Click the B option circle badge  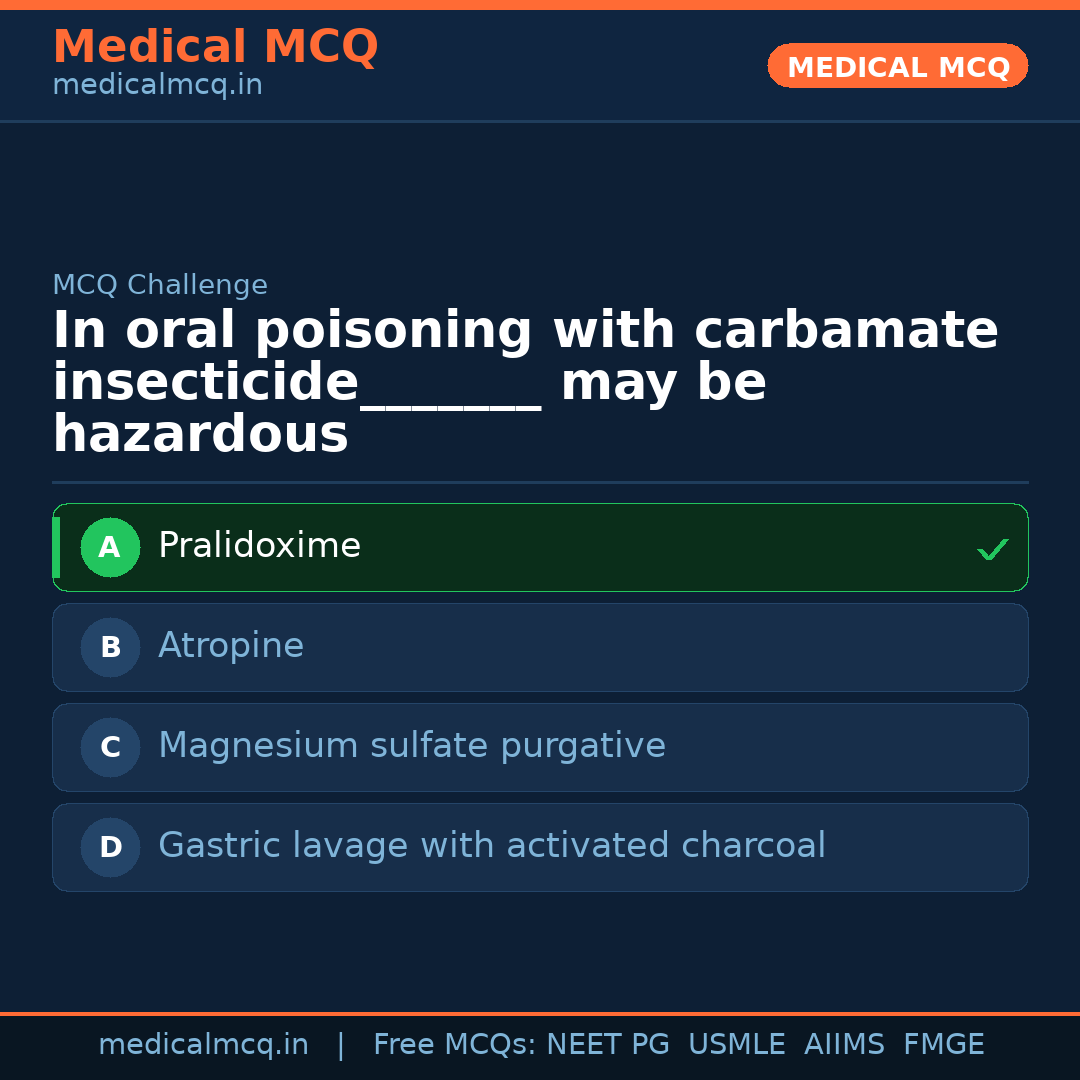[110, 647]
